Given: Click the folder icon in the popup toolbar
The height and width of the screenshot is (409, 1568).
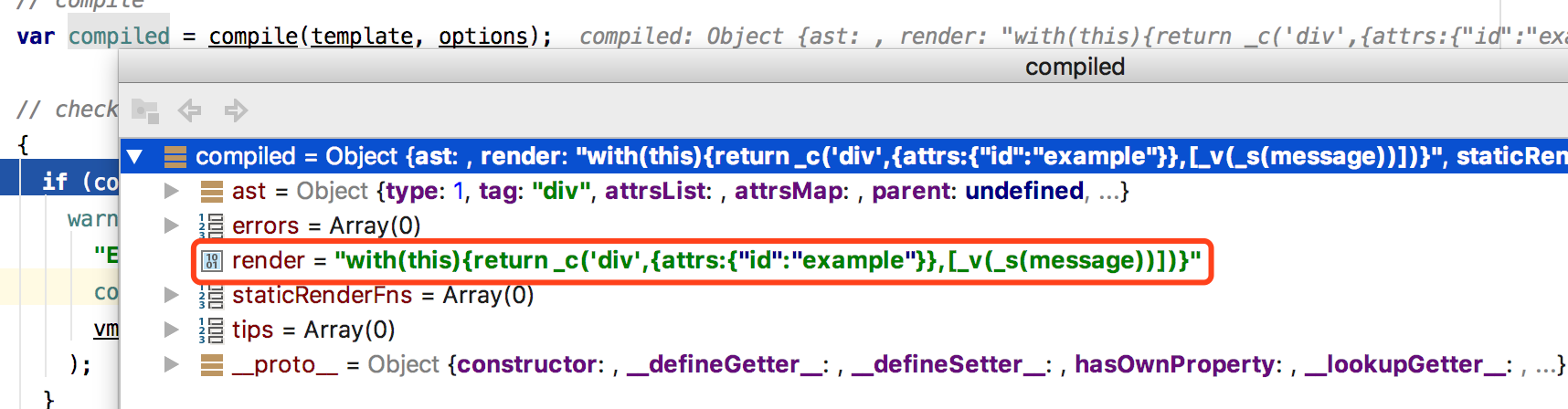Looking at the screenshot, I should pyautogui.click(x=144, y=111).
